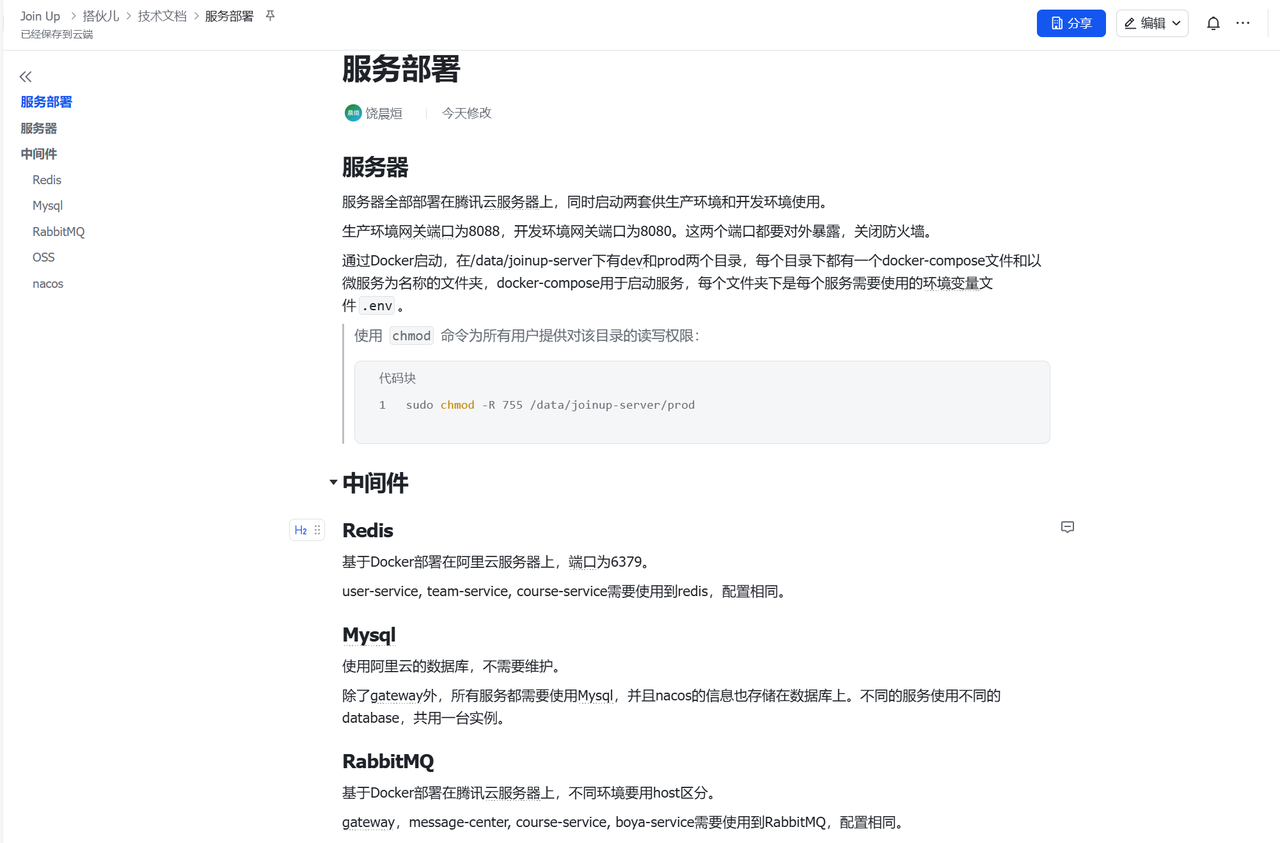
Task: Click the 使用阿里云的数据库 paragraph
Action: point(452,666)
